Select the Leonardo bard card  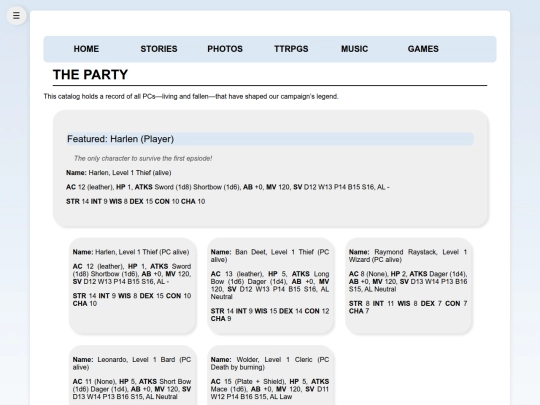132,375
